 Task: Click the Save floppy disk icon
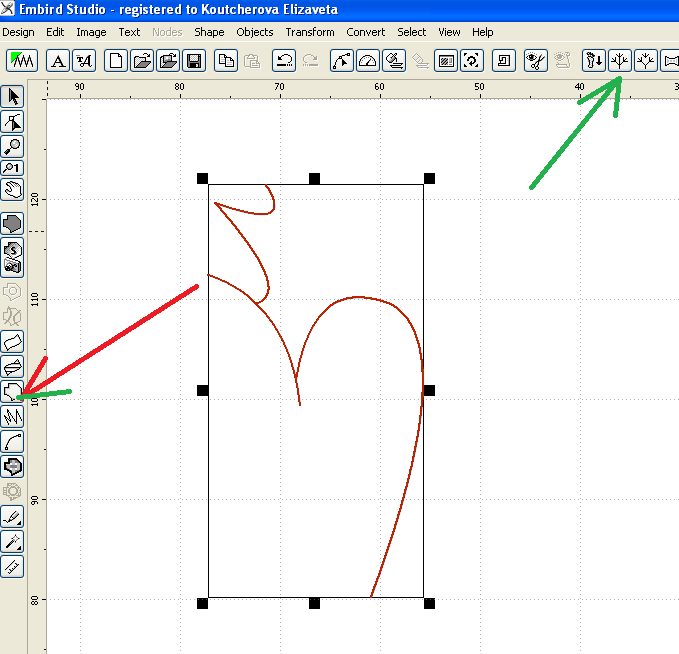click(194, 61)
